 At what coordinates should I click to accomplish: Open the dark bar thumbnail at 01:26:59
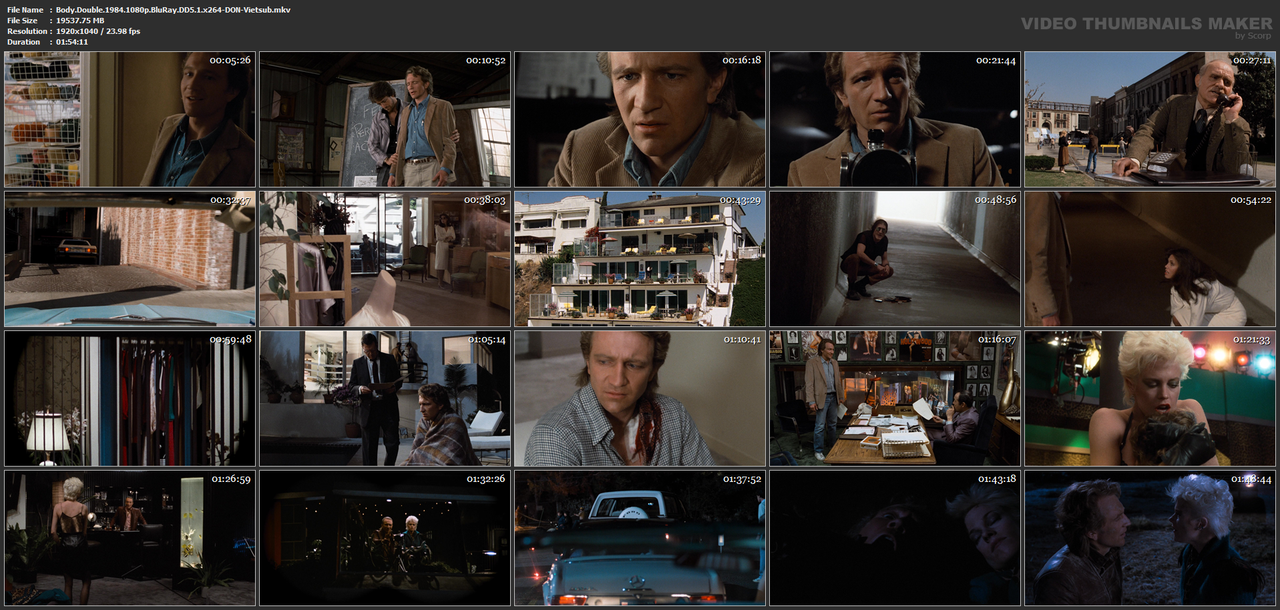coord(130,537)
